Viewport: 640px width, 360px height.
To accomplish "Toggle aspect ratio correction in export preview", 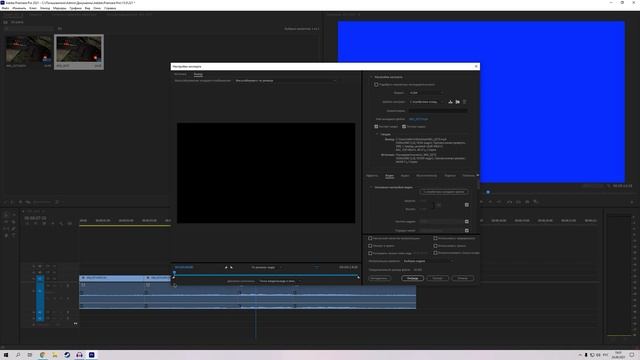I will [x=316, y=267].
